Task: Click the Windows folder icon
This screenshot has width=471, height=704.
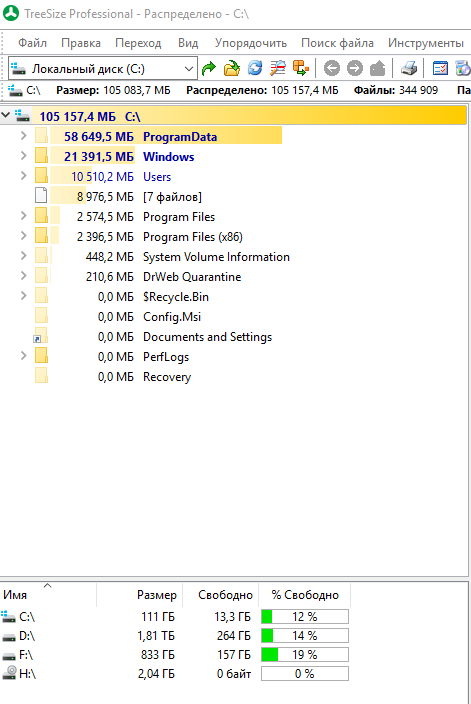Action: click(x=41, y=156)
